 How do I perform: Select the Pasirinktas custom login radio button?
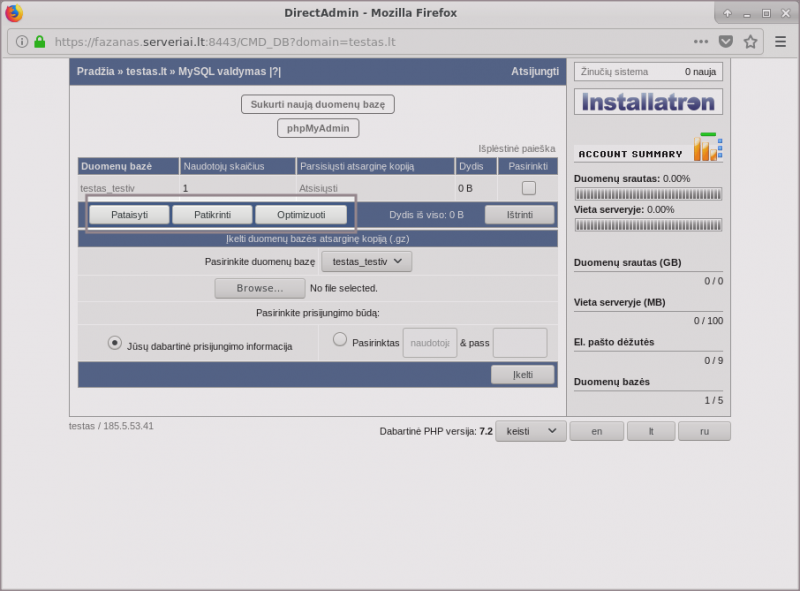click(x=340, y=340)
